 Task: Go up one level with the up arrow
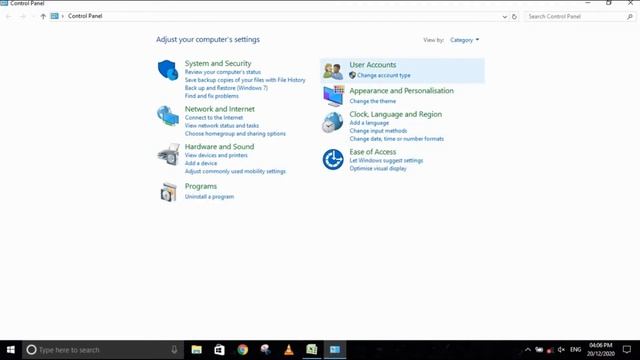[x=43, y=16]
